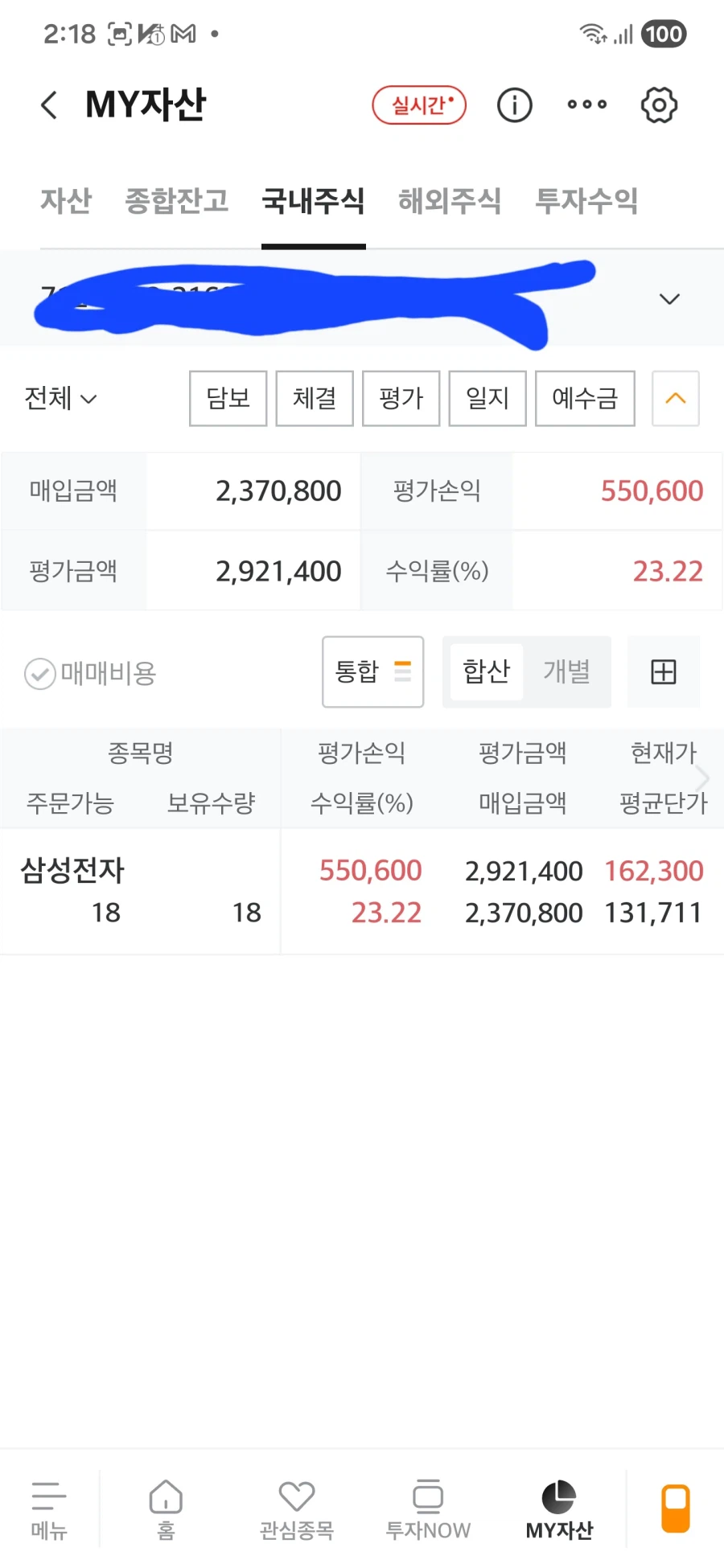Image resolution: width=724 pixels, height=1568 pixels.
Task: Switch to the 종합잔고 tab
Action: tap(177, 201)
